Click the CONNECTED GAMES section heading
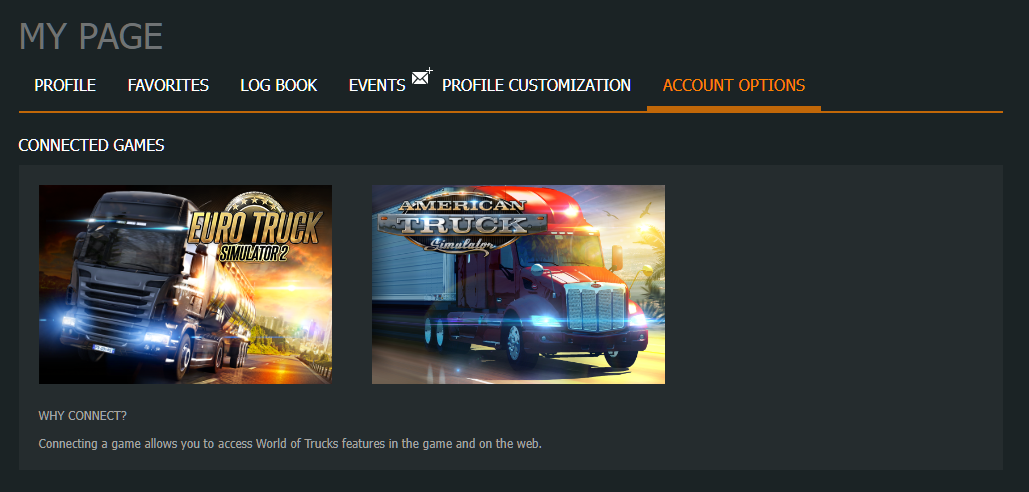The image size is (1029, 492). pyautogui.click(x=91, y=145)
